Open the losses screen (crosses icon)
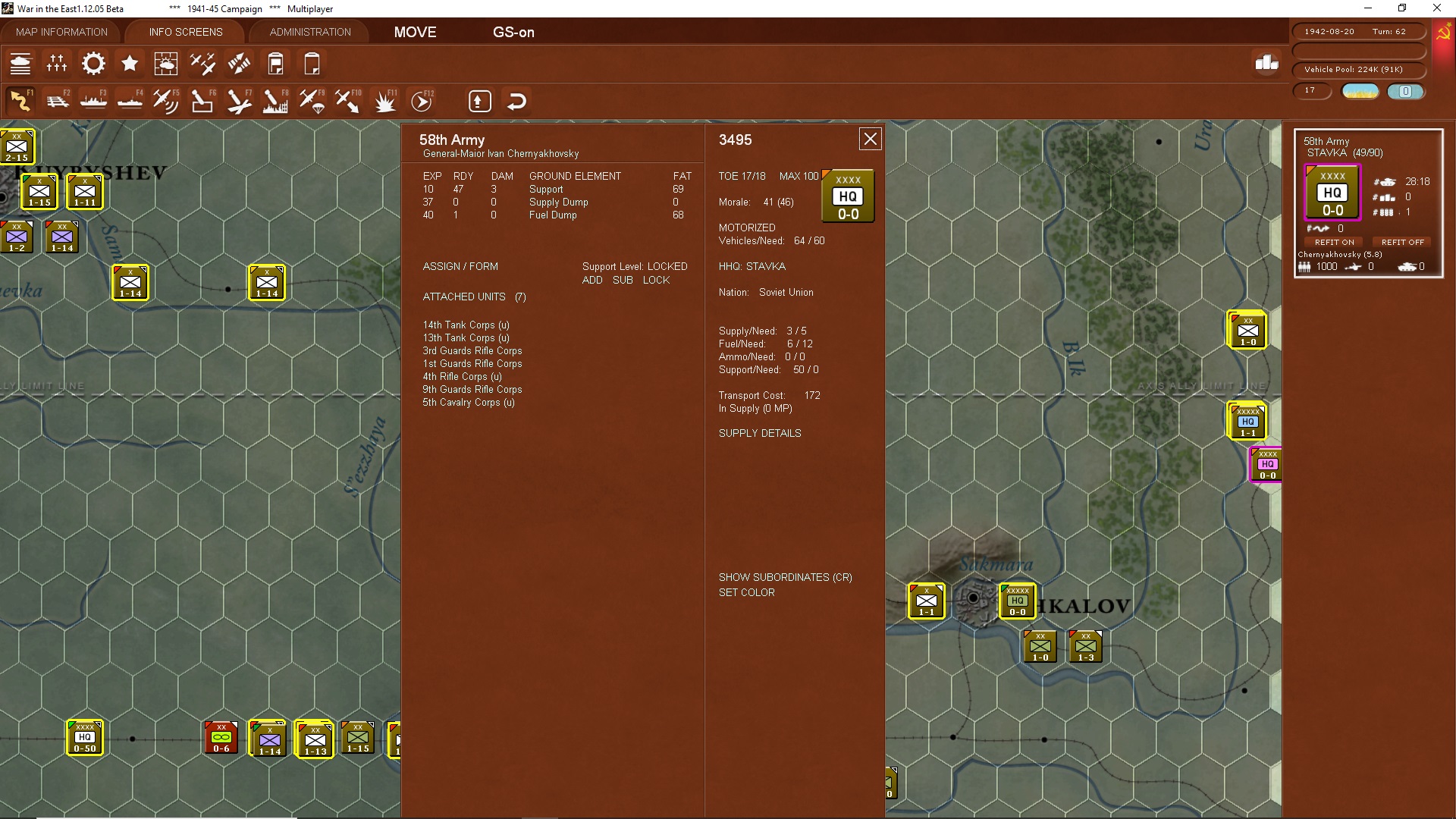Viewport: 1456px width, 819px height. 57,64
